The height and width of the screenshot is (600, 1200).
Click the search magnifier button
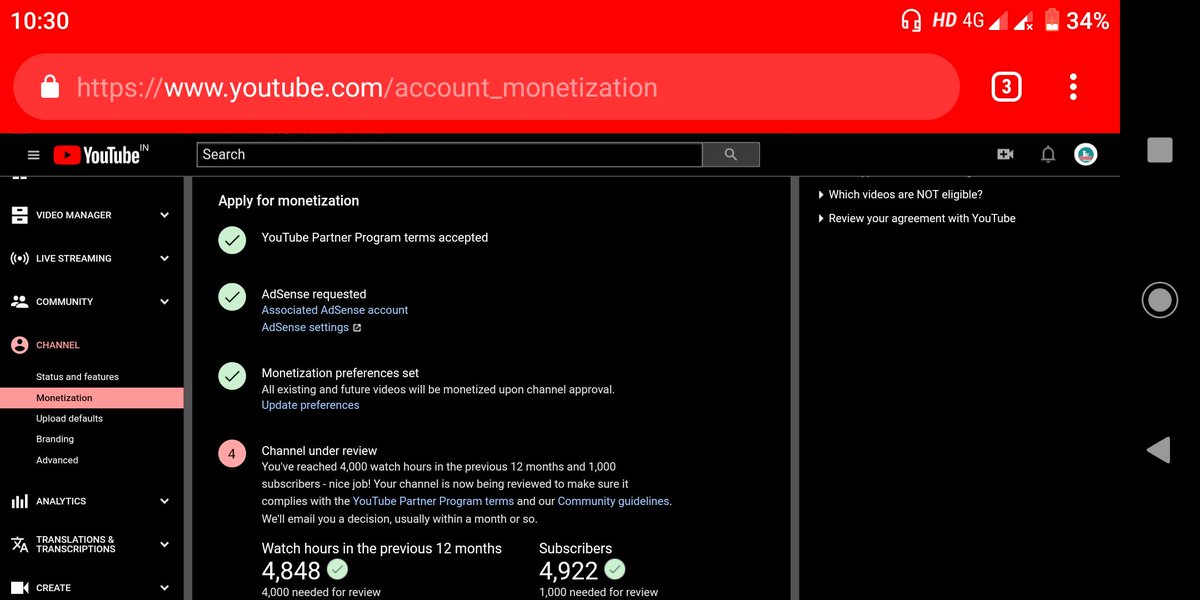click(x=731, y=154)
